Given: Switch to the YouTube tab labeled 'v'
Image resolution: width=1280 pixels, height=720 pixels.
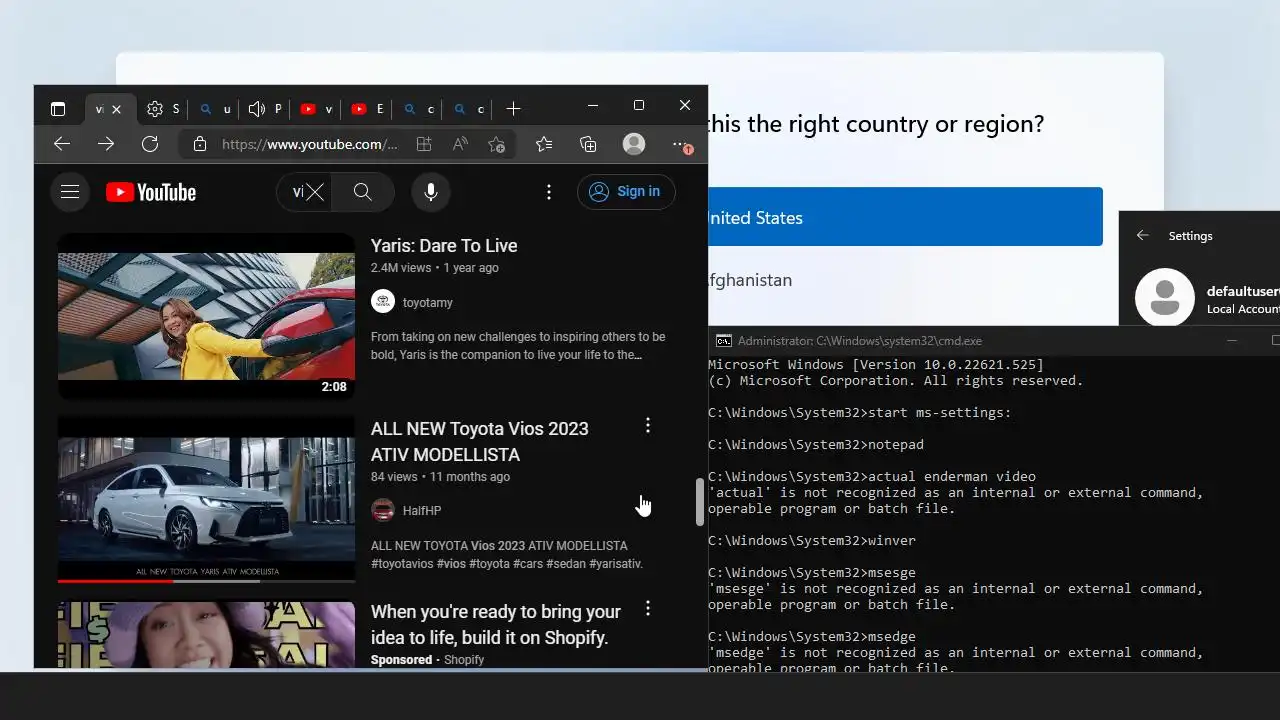Looking at the screenshot, I should point(316,109).
